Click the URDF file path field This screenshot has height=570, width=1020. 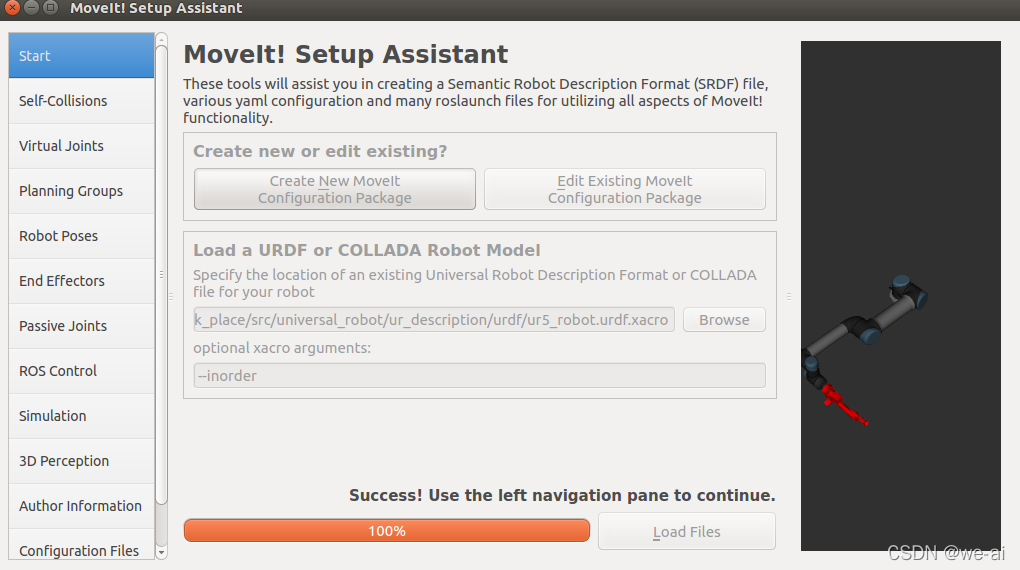pos(434,320)
